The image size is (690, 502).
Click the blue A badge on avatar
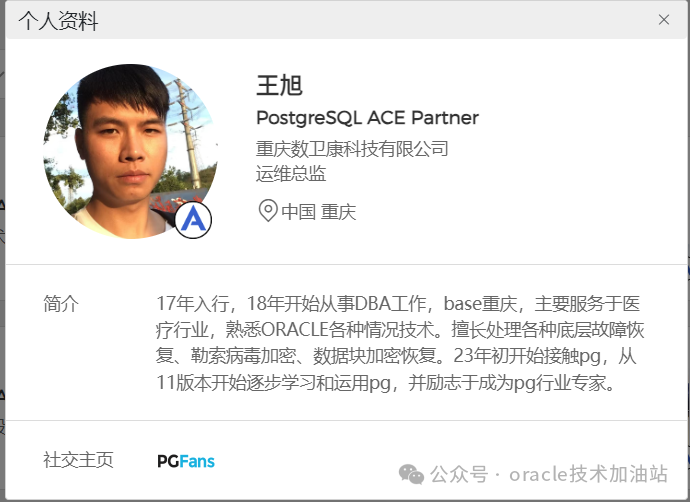(193, 220)
